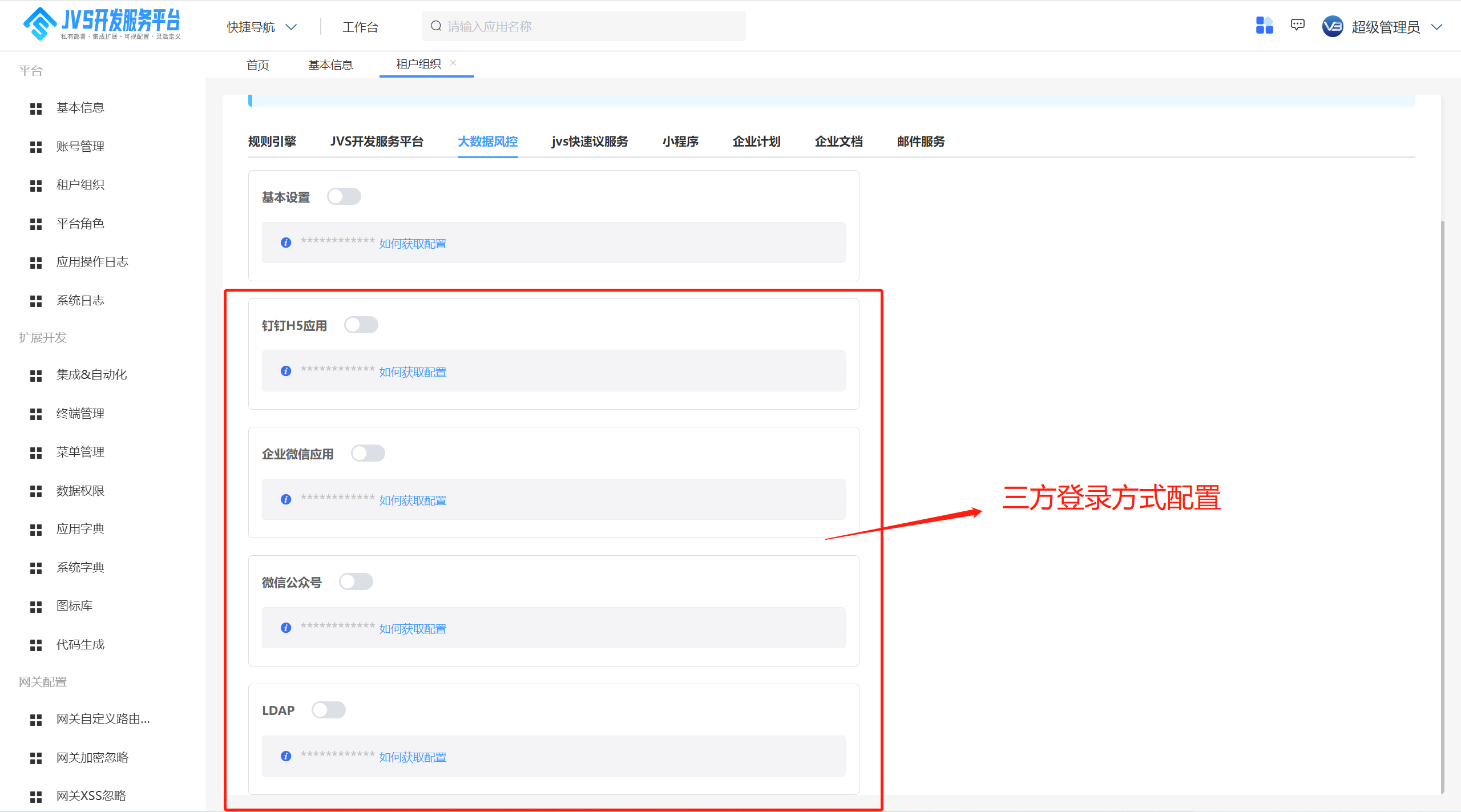This screenshot has width=1461, height=812.
Task: Expand the 快捷导航 dropdown
Action: click(x=262, y=27)
